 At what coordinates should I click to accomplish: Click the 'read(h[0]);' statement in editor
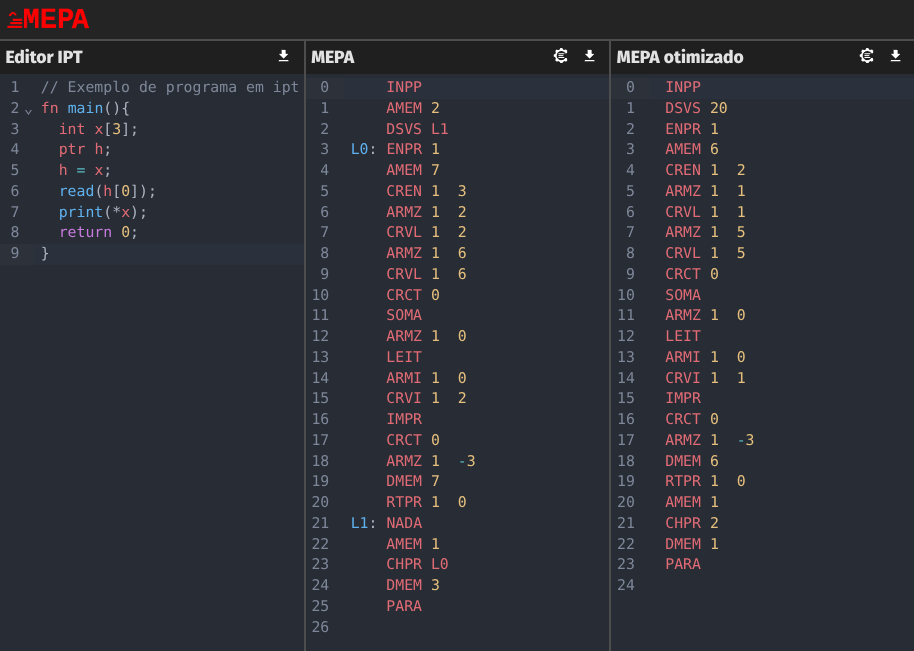coord(107,191)
